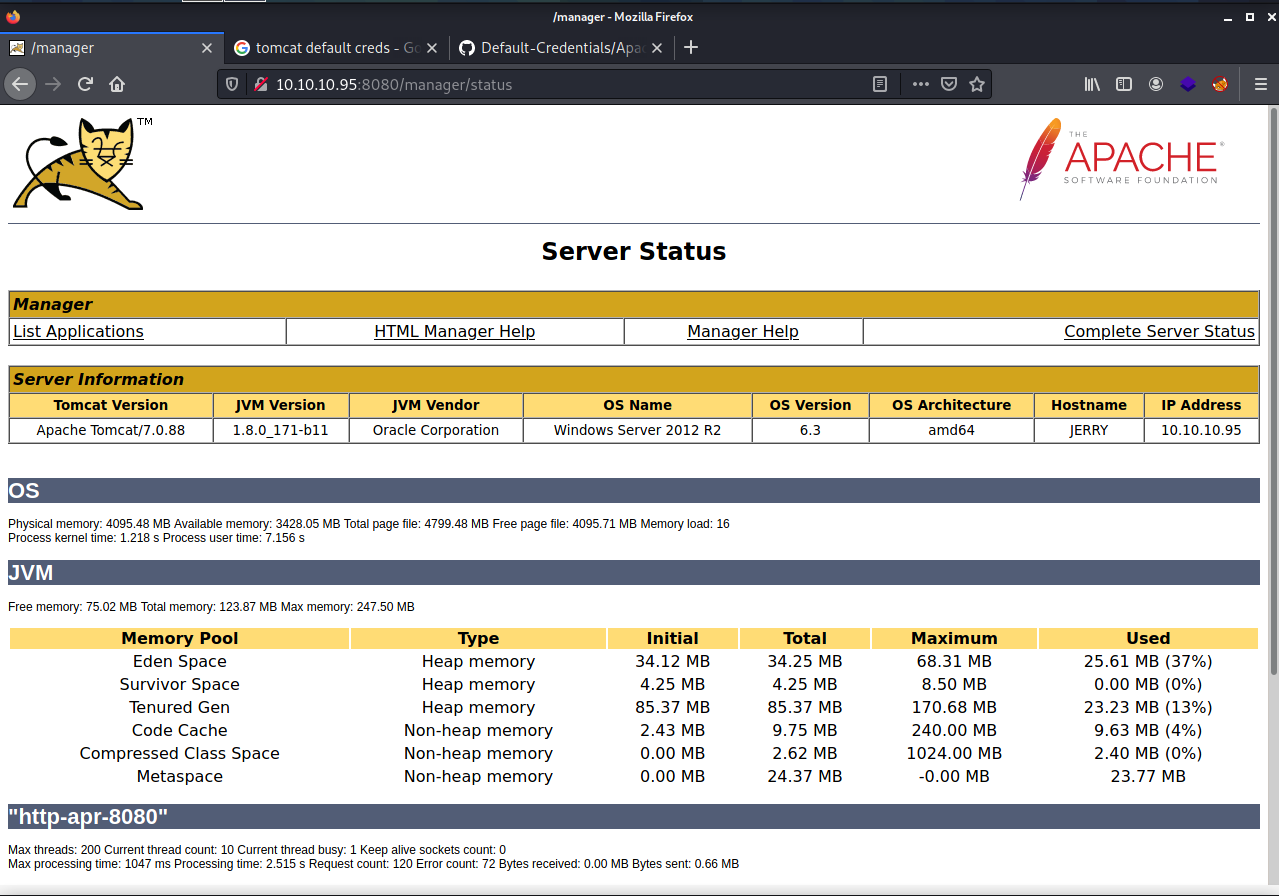Go to the Firefox home page icon
Viewport: 1279px width, 896px height.
coord(117,84)
